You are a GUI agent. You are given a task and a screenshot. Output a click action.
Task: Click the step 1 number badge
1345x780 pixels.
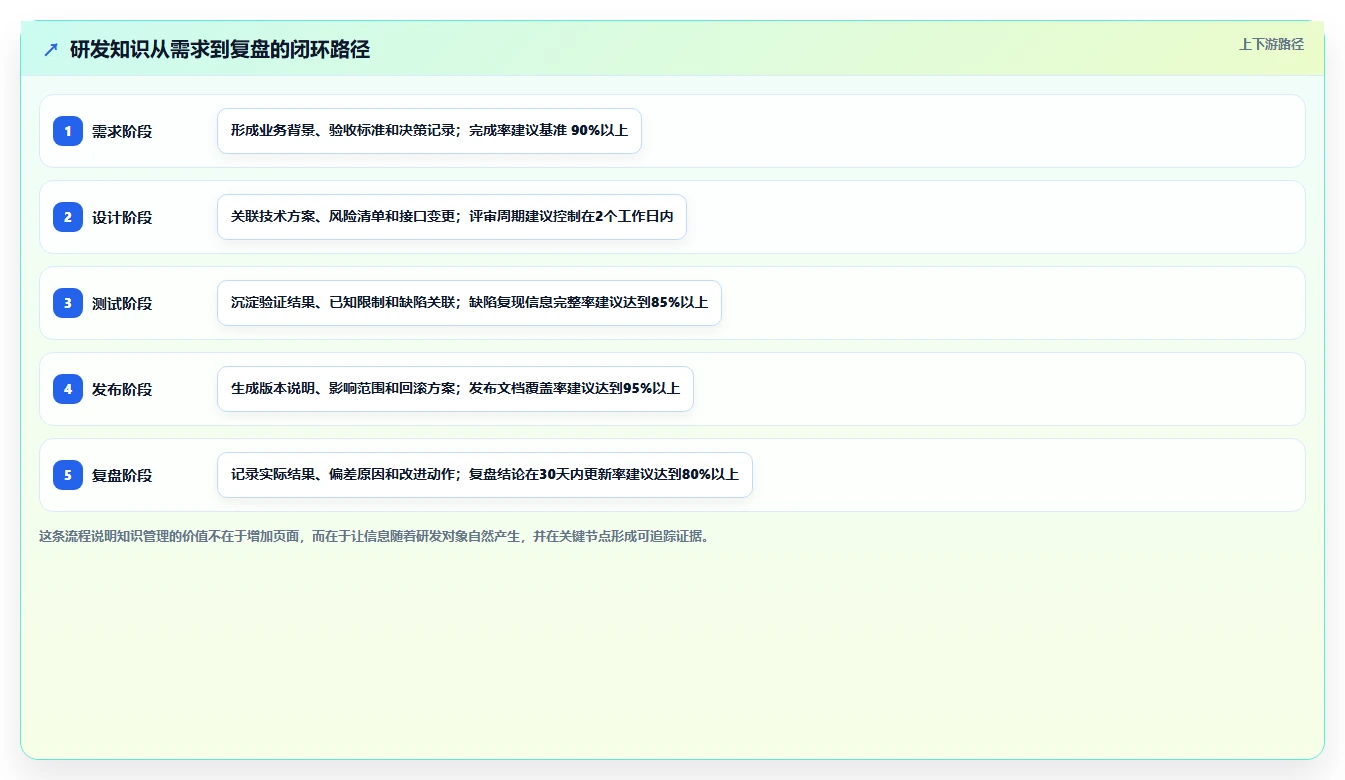pos(68,131)
